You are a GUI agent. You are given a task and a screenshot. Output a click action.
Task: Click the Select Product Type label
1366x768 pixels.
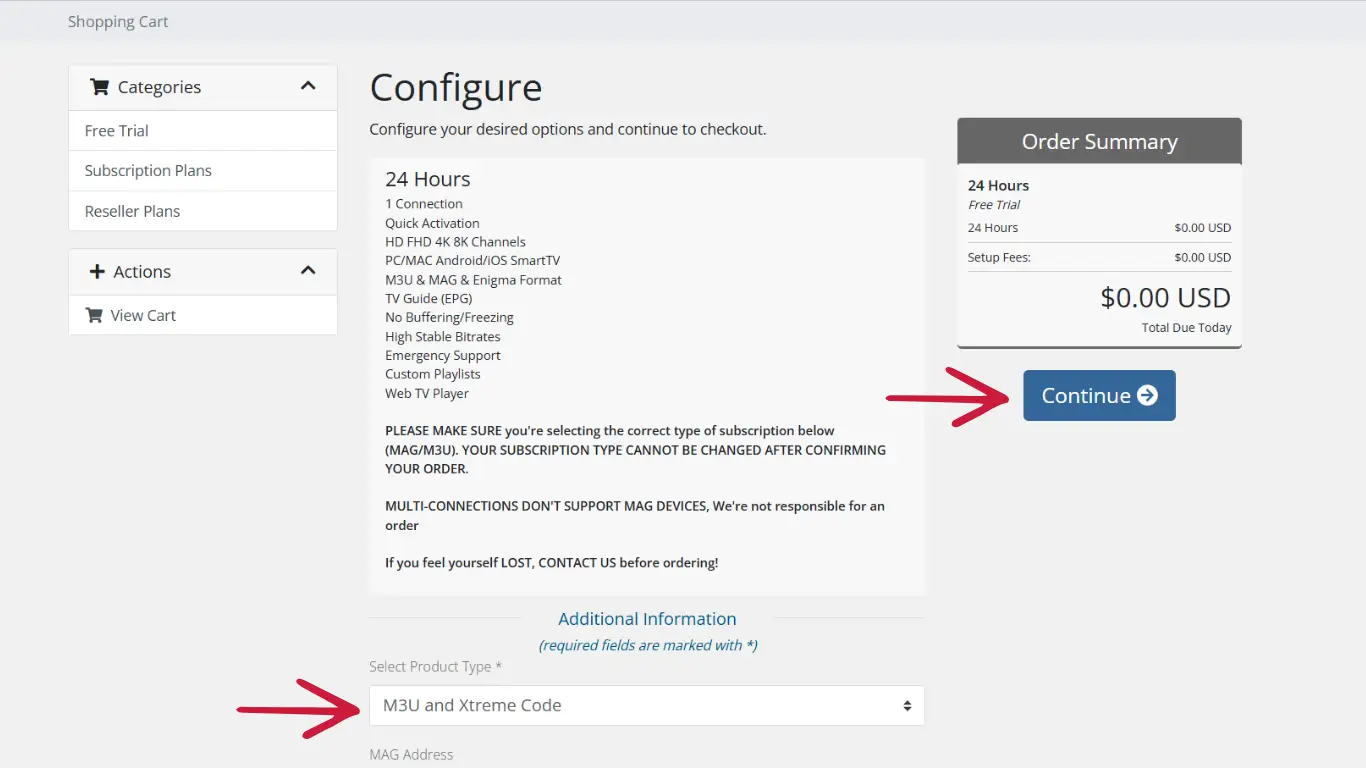(435, 666)
